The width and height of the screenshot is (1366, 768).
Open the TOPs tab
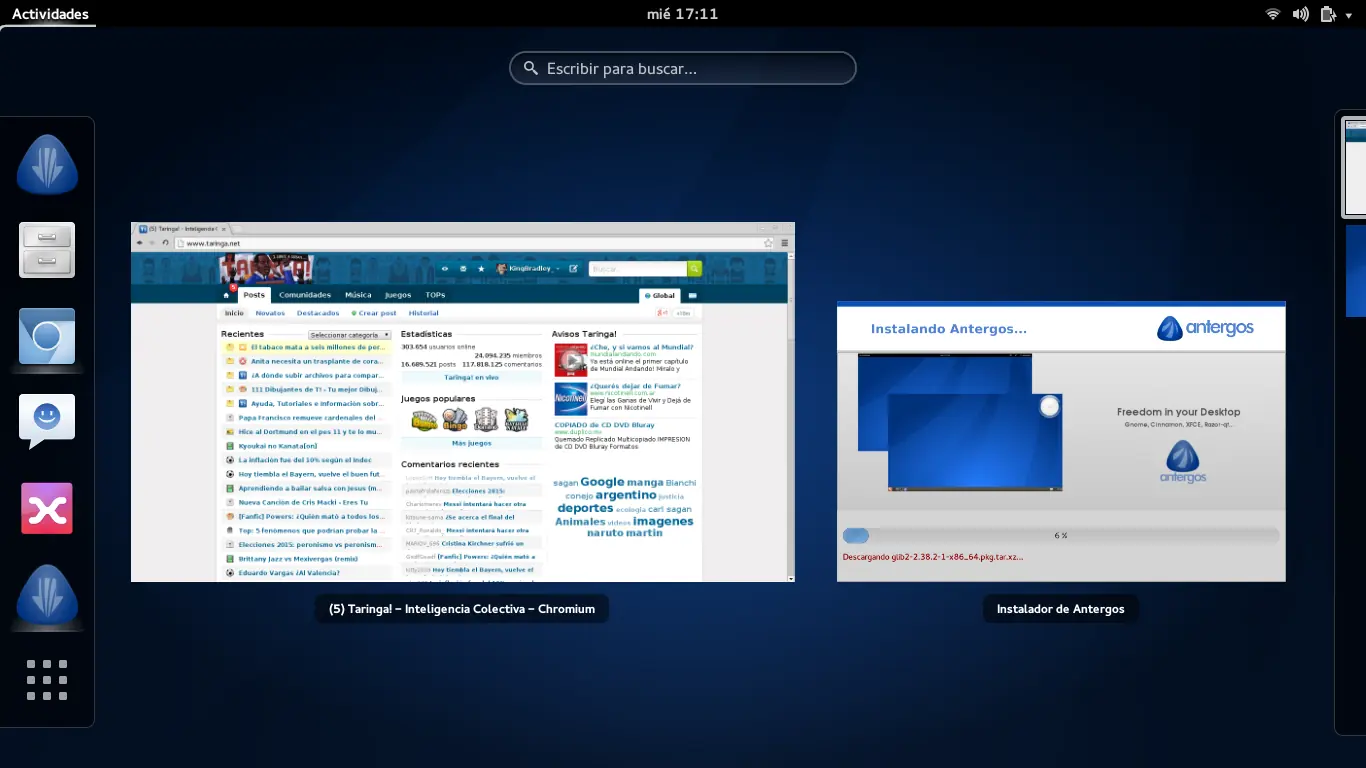pos(435,295)
